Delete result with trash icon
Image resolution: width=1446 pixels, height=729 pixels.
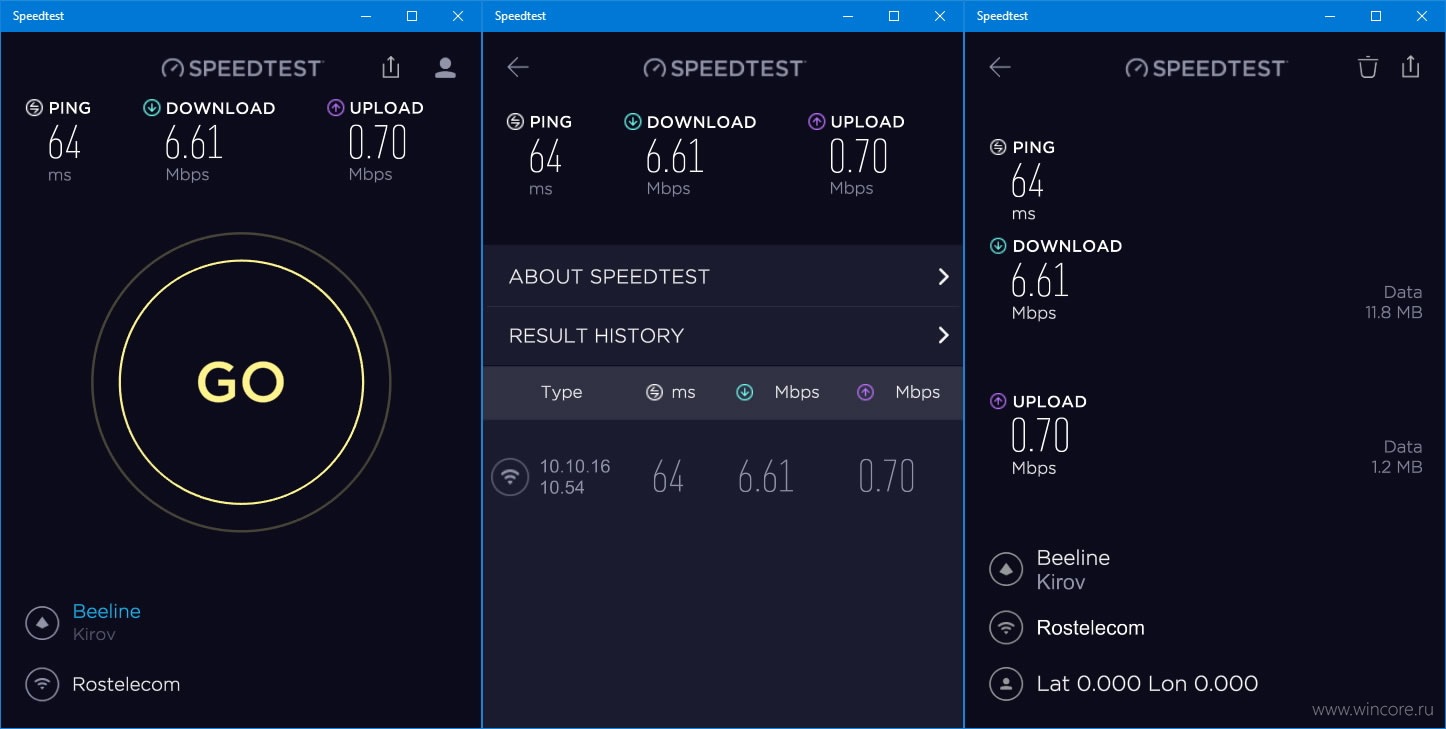(x=1368, y=67)
